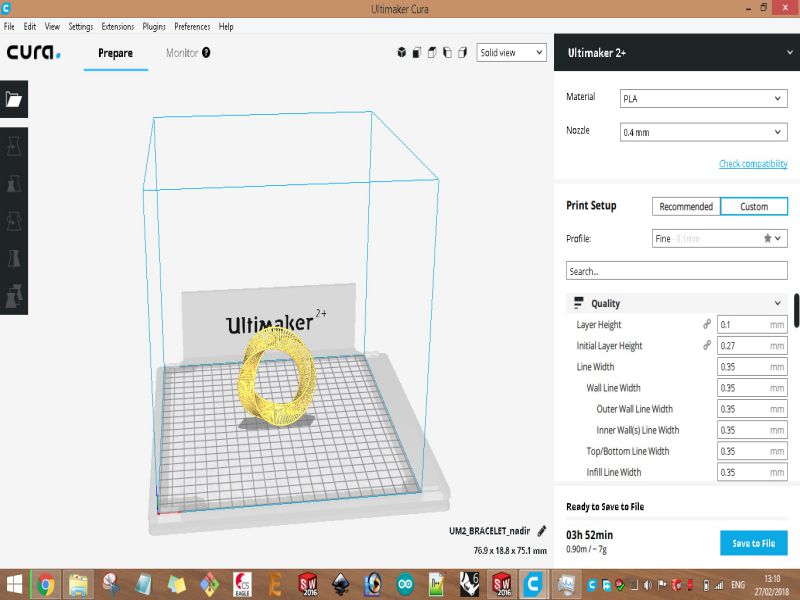Open Rhinoceros 6 from the taskbar
The height and width of the screenshot is (600, 800).
(469, 585)
